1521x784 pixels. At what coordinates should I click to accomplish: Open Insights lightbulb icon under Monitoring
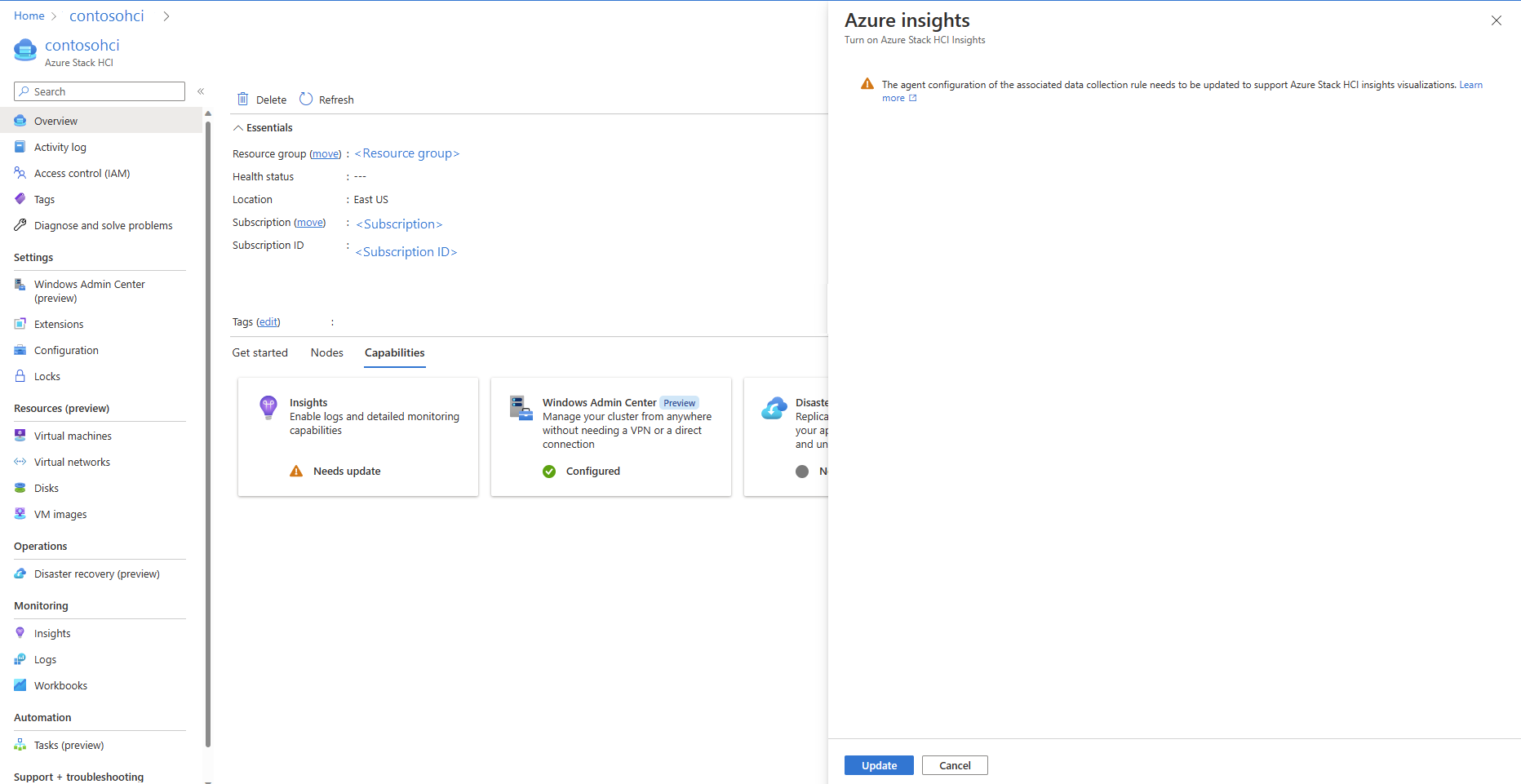click(x=20, y=633)
